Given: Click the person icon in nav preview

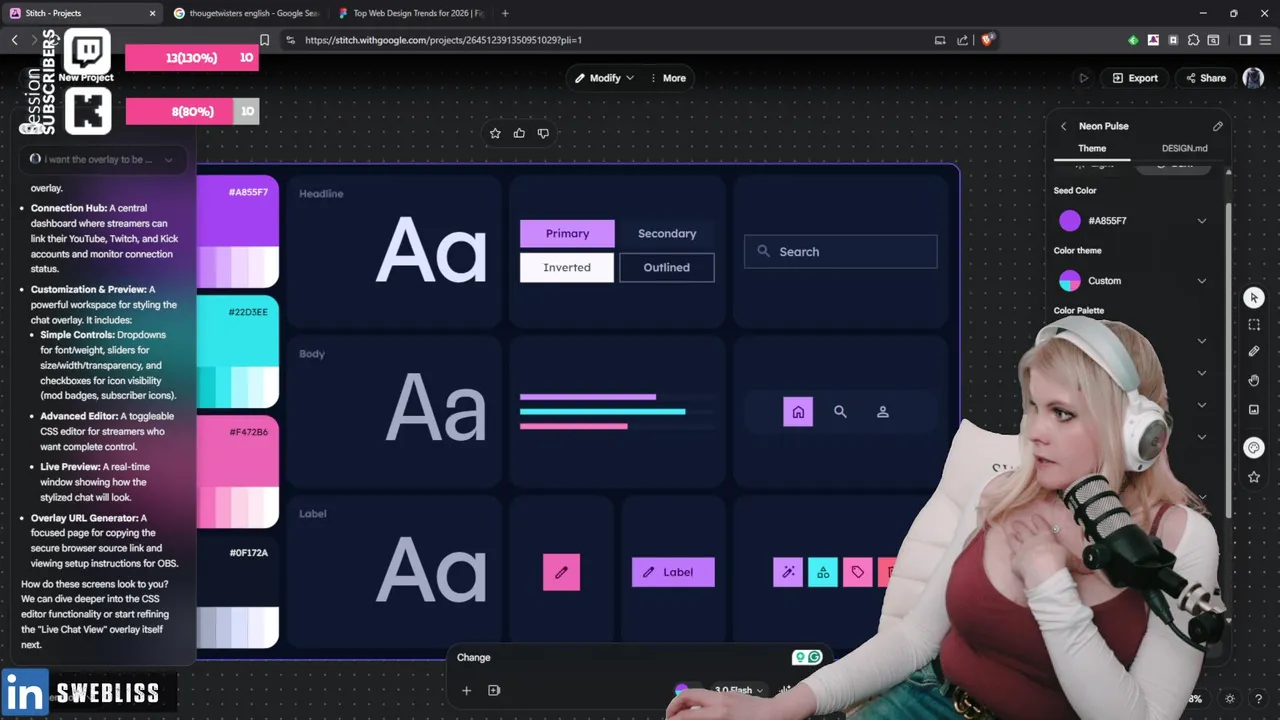Looking at the screenshot, I should [882, 411].
